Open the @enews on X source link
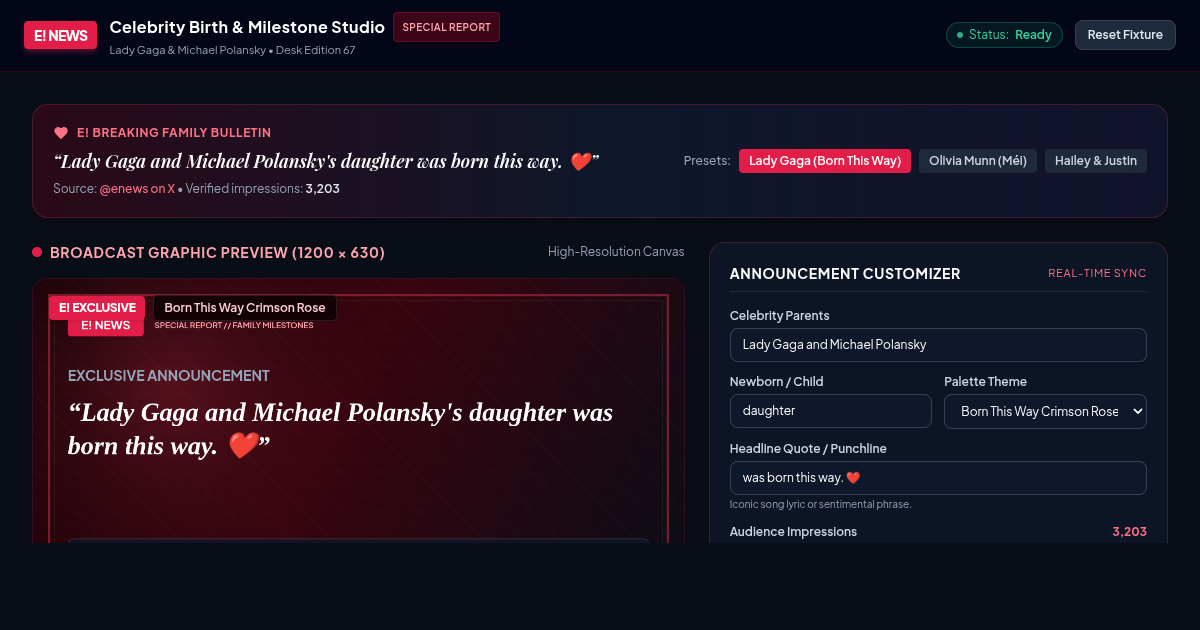The width and height of the screenshot is (1200, 630). click(x=137, y=188)
